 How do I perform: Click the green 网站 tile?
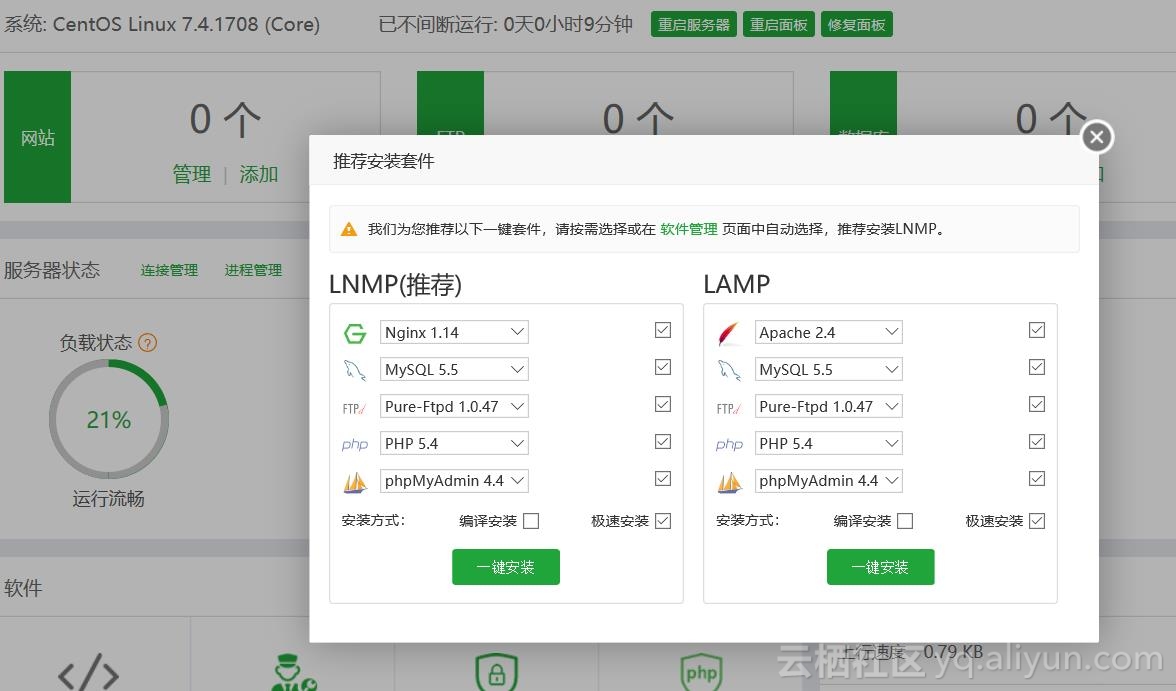click(x=38, y=137)
